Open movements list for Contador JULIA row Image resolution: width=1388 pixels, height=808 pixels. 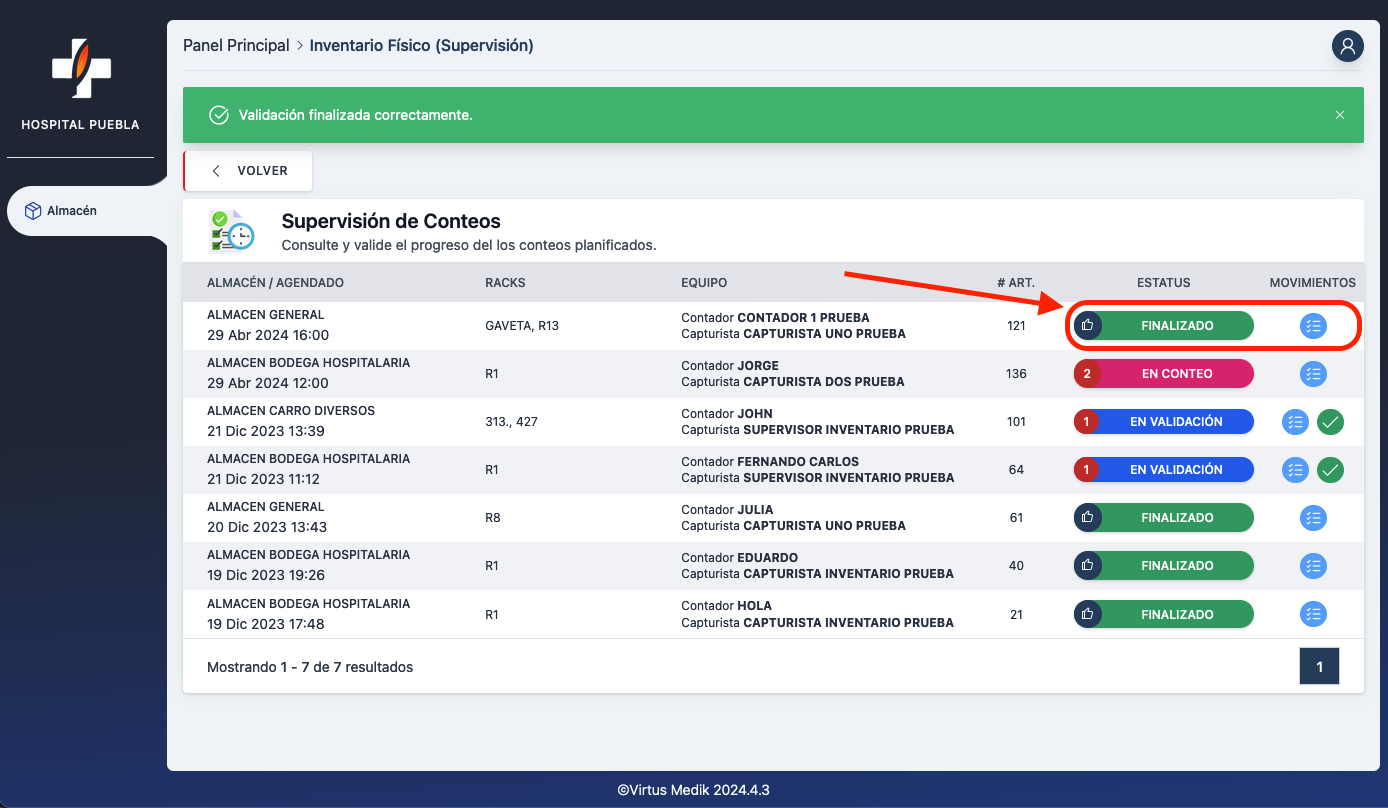[1313, 518]
